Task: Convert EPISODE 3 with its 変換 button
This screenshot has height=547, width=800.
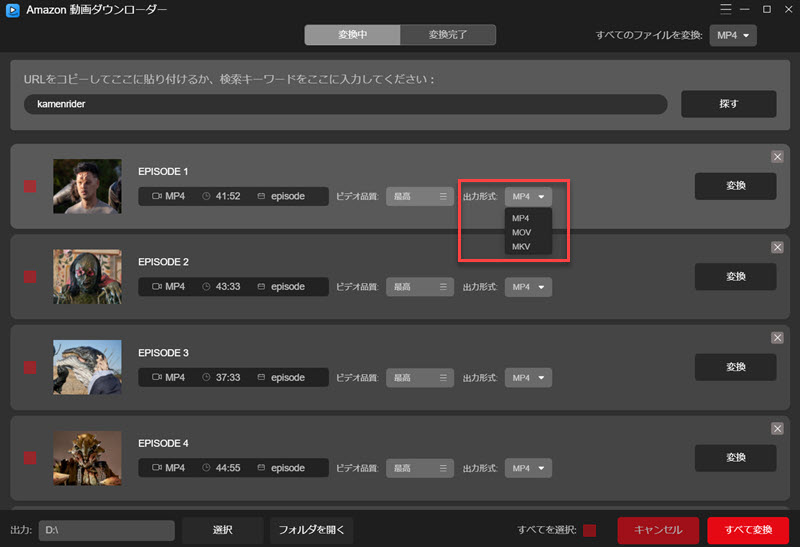Action: [735, 367]
